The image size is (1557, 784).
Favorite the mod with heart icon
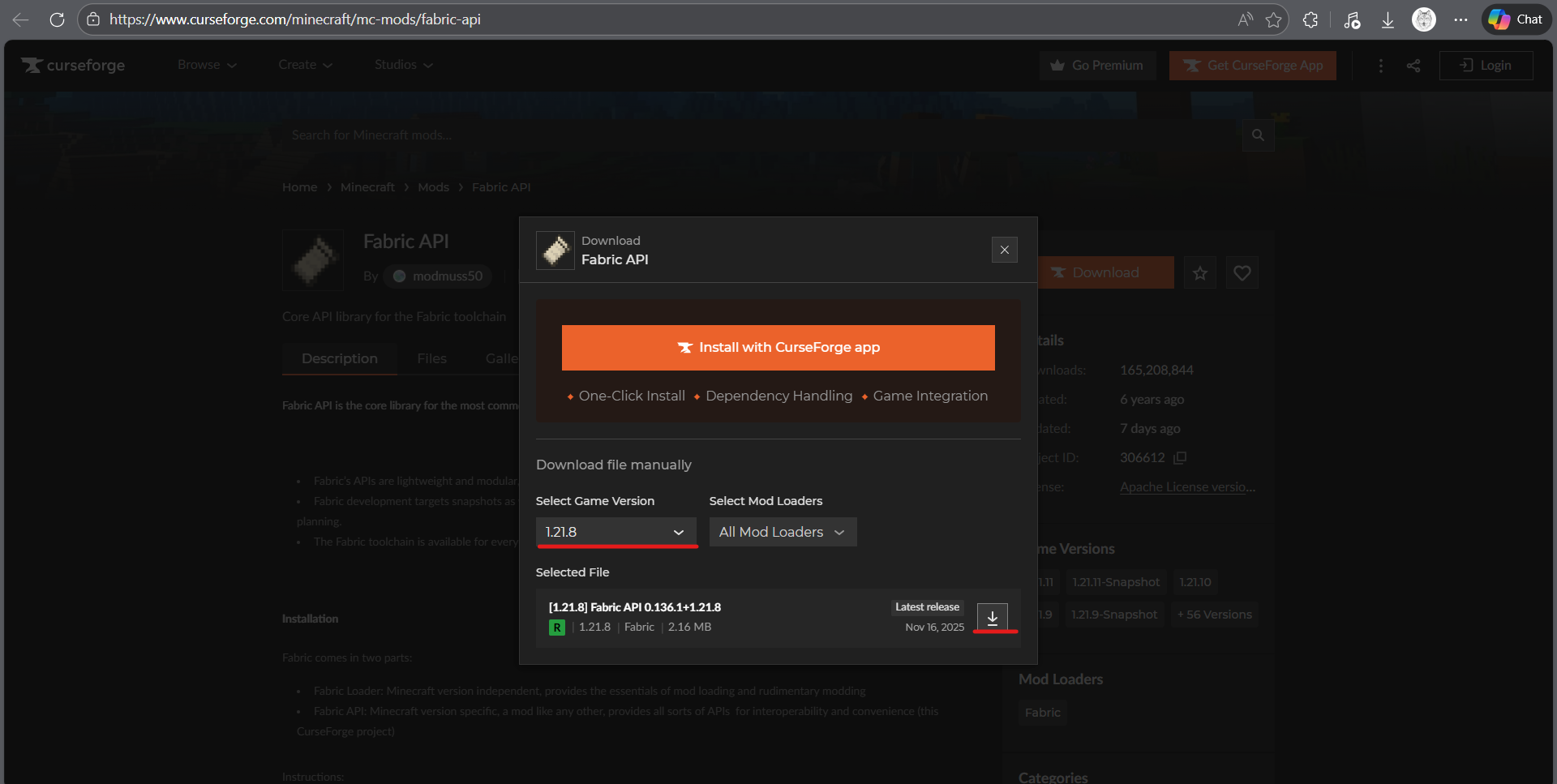(1242, 273)
